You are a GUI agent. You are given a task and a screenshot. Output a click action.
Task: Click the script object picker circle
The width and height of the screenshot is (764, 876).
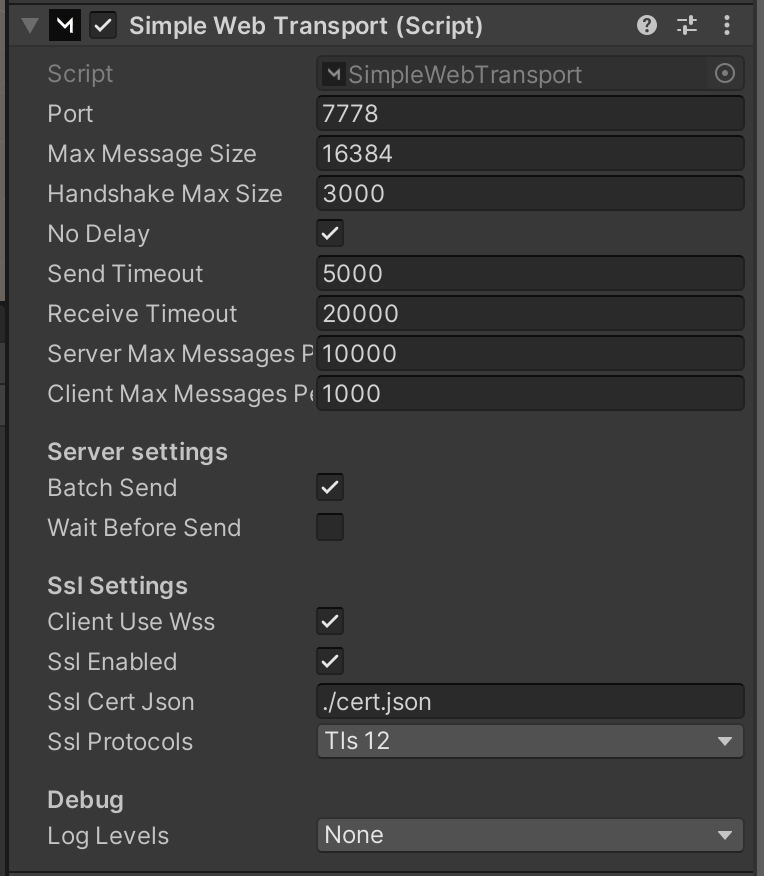click(726, 74)
